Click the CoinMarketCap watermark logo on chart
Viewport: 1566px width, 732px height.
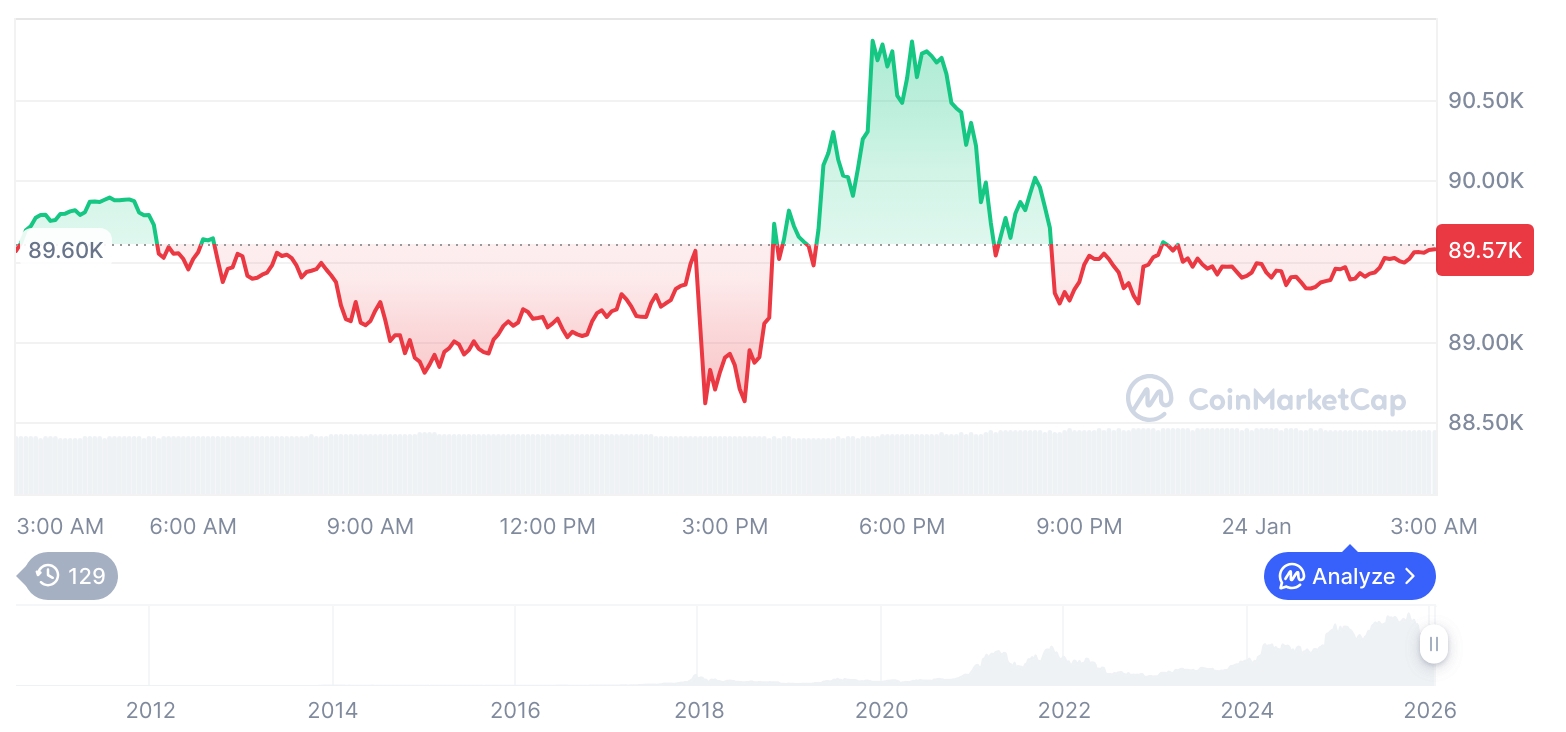(1150, 399)
